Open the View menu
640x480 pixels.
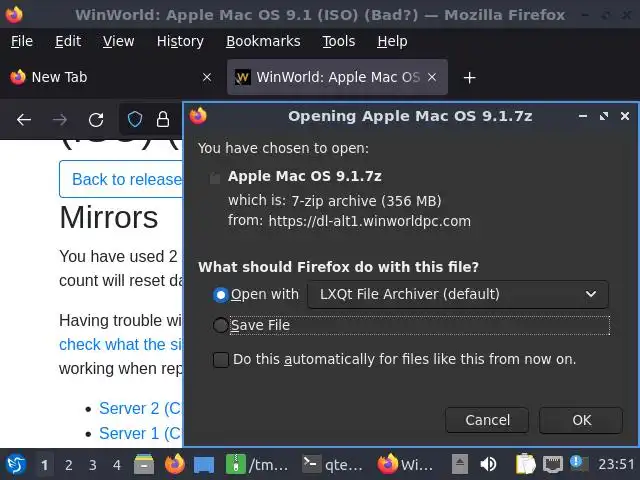pyautogui.click(x=118, y=41)
